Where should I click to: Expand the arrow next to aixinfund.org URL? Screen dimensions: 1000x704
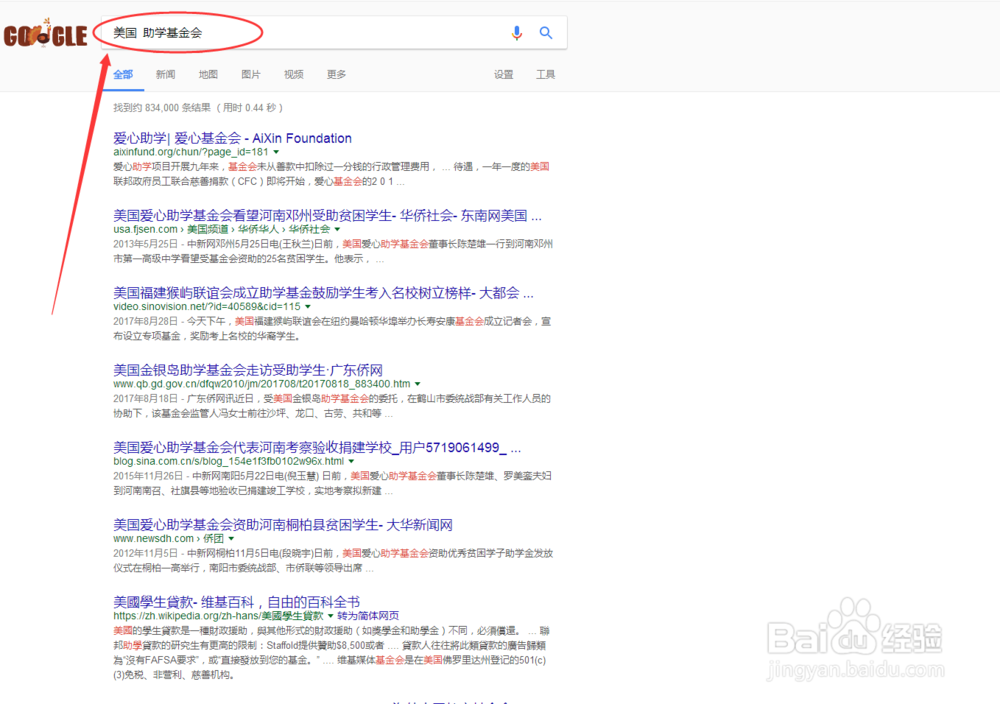click(x=276, y=152)
